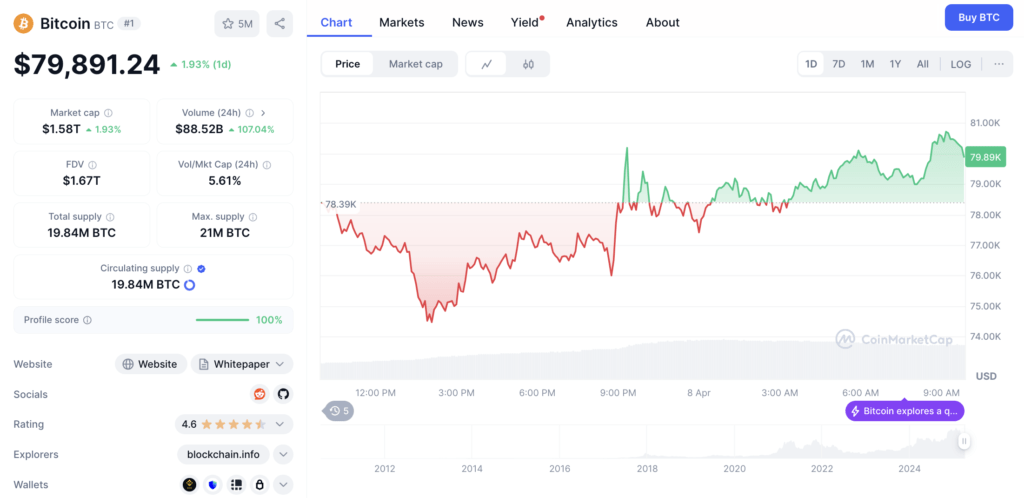1024x498 pixels.
Task: Open the Analytics tab
Action: 592,22
